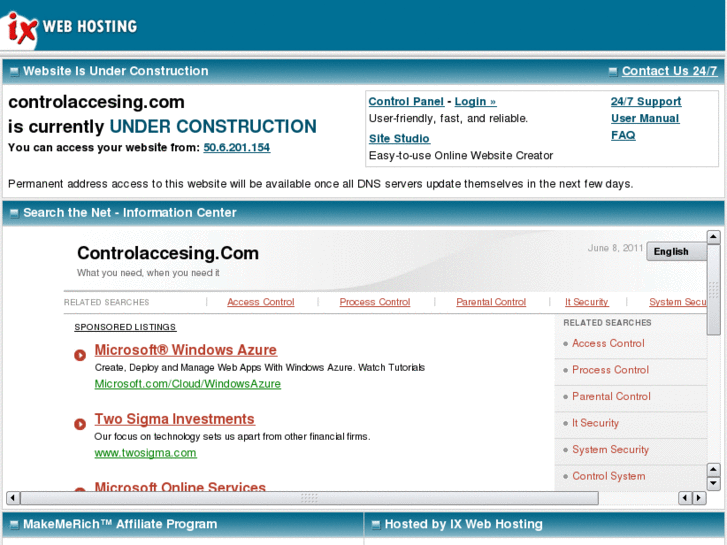Click the June 8, 2011 date text
The image size is (727, 545).
click(x=615, y=248)
